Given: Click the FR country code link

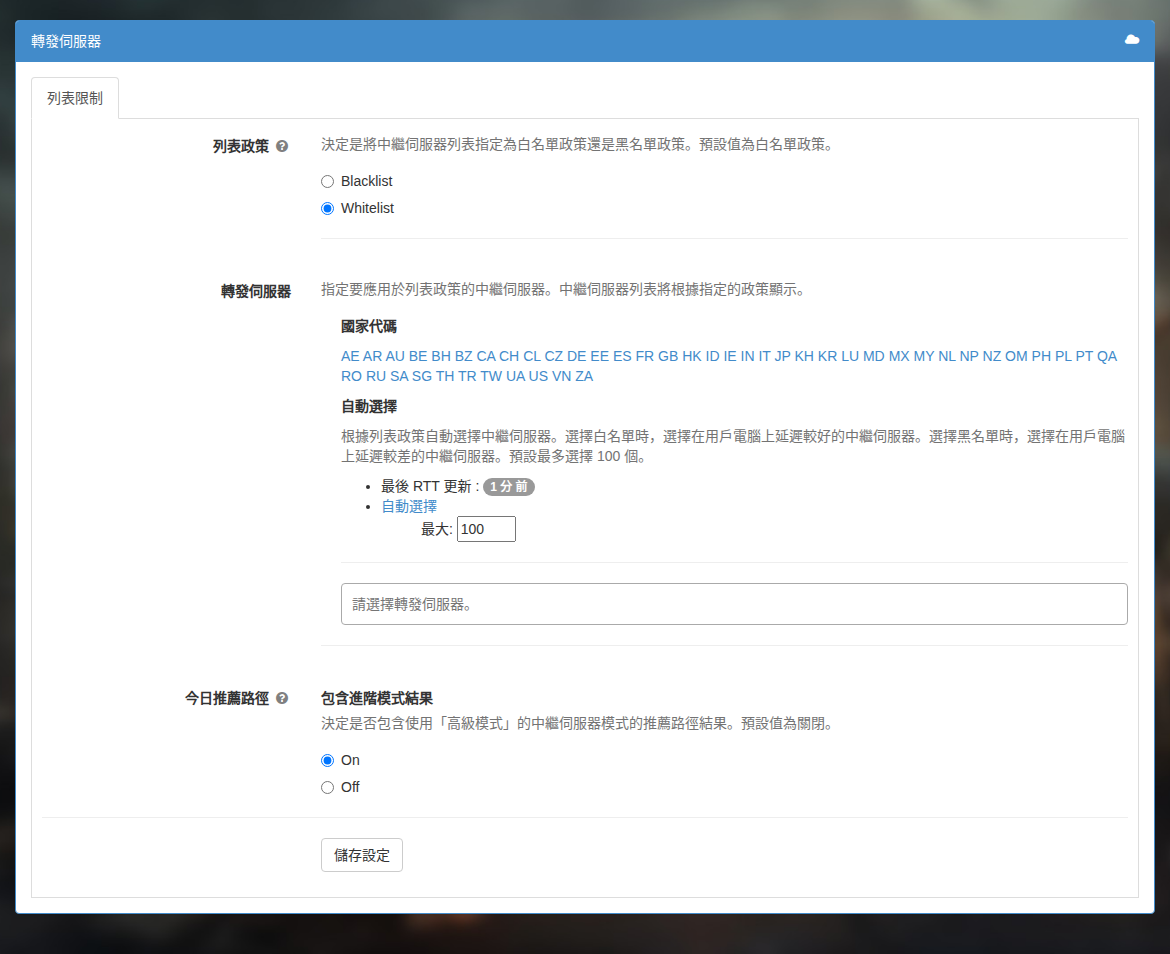Looking at the screenshot, I should point(645,356).
